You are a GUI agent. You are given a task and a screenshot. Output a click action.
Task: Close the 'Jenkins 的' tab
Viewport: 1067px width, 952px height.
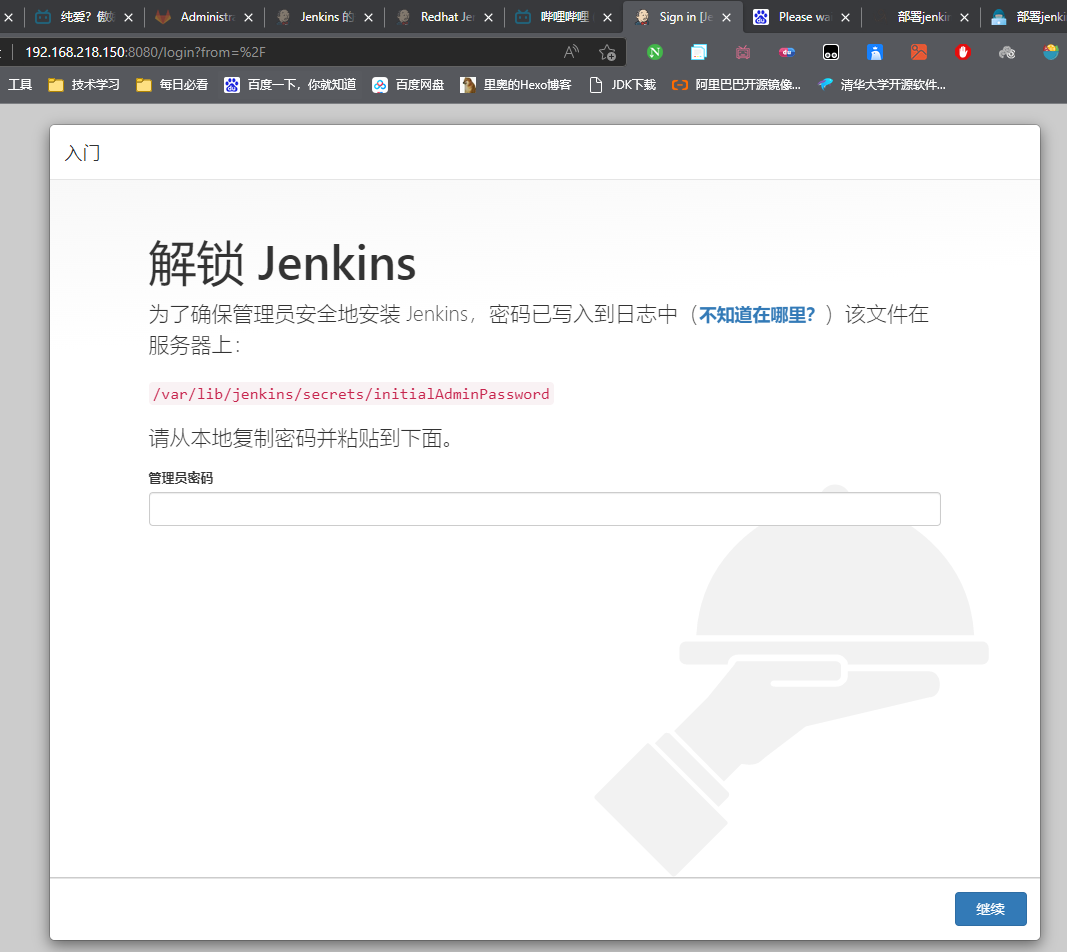tap(368, 18)
